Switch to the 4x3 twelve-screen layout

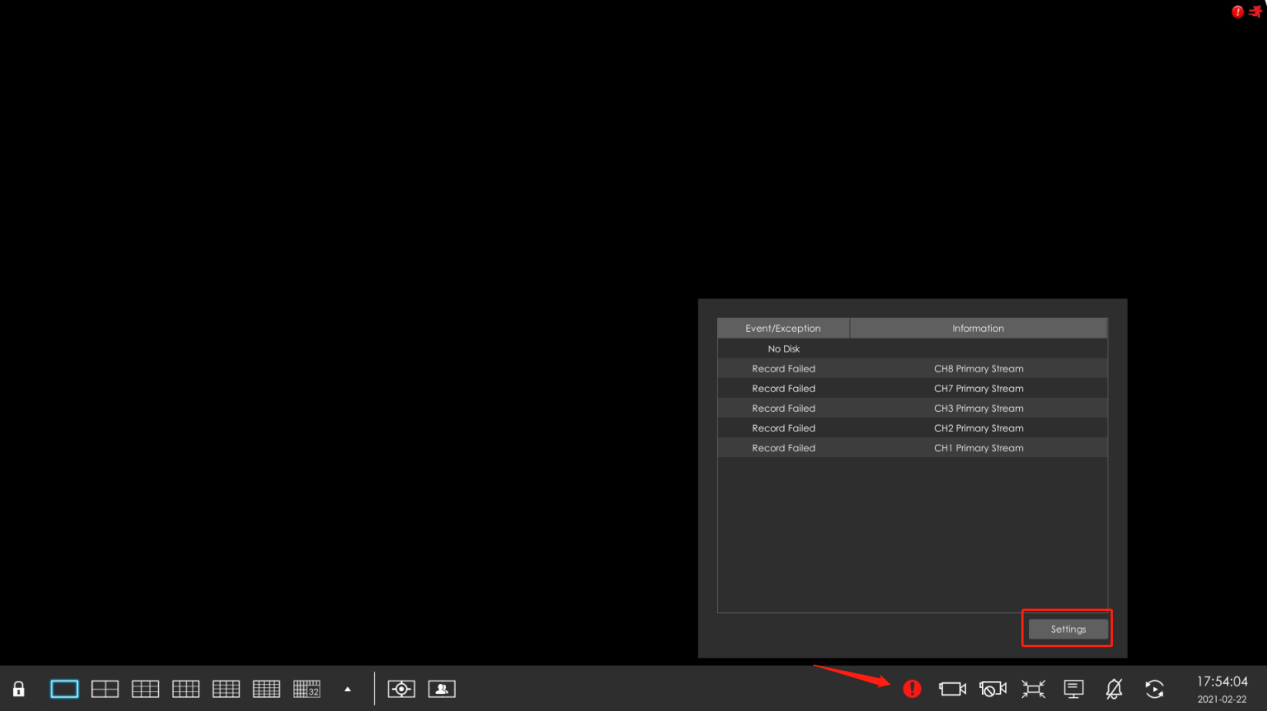[x=186, y=689]
